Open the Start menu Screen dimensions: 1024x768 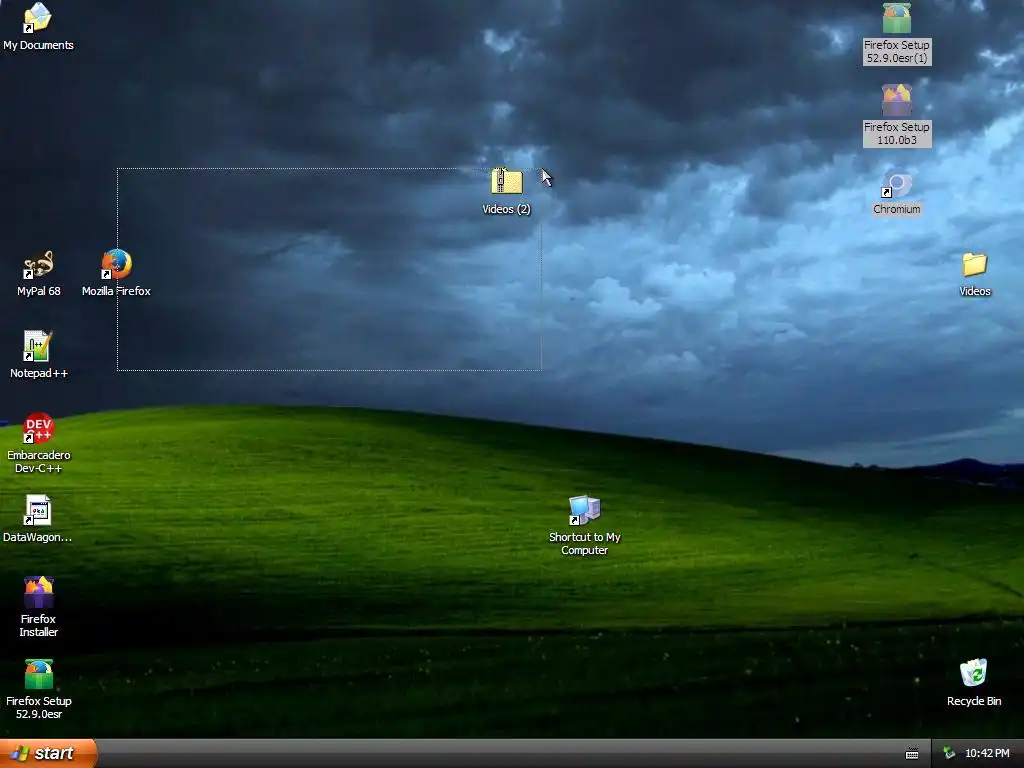[x=48, y=753]
